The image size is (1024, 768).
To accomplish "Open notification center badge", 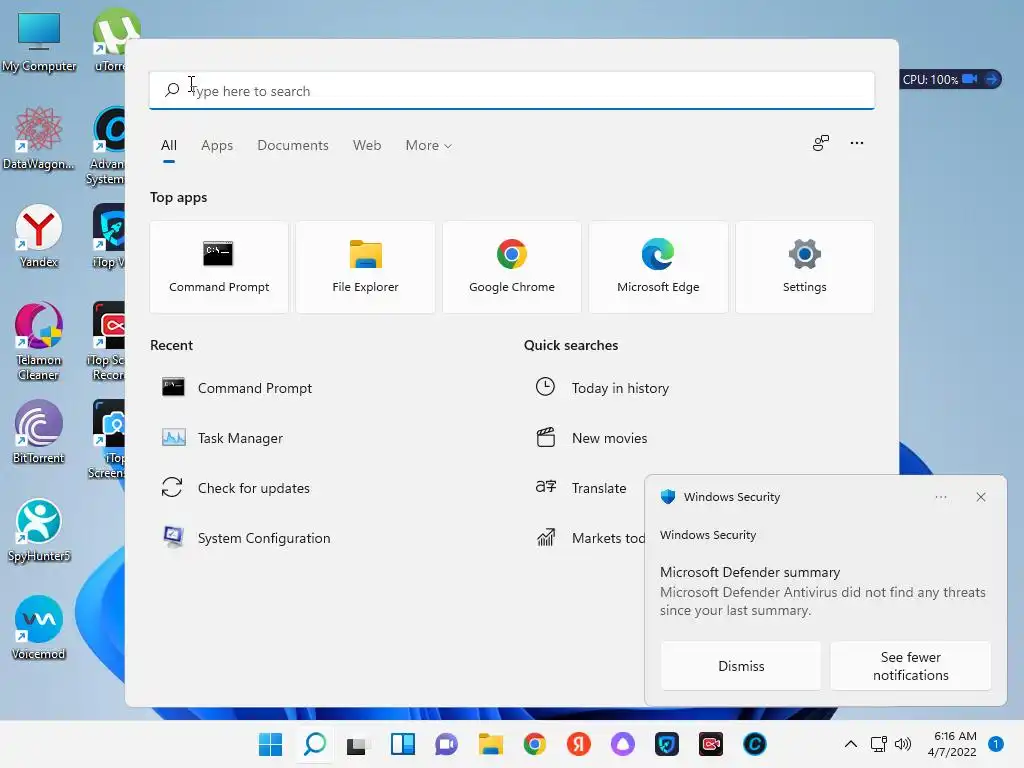I will pyautogui.click(x=996, y=744).
